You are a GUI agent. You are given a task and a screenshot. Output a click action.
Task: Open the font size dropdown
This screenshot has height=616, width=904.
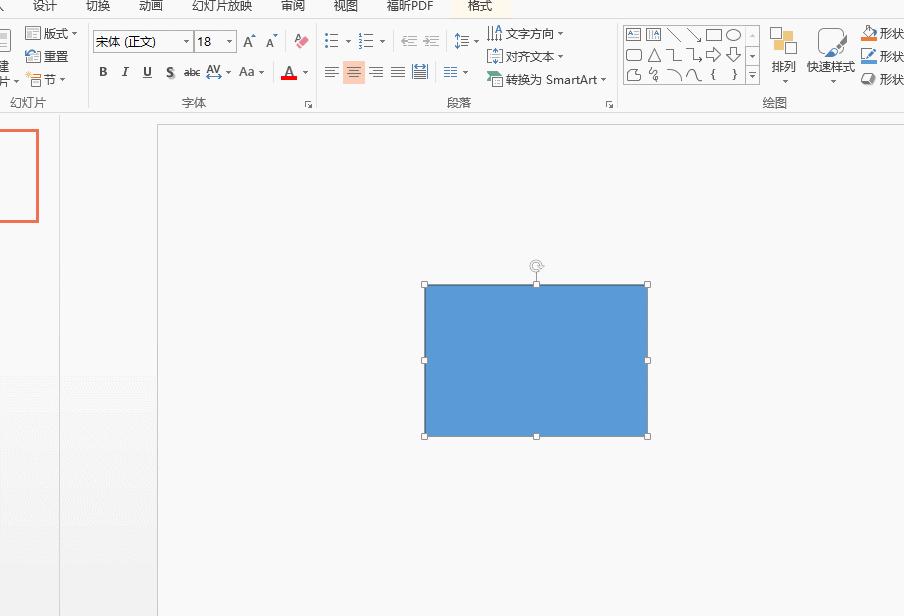click(x=229, y=41)
